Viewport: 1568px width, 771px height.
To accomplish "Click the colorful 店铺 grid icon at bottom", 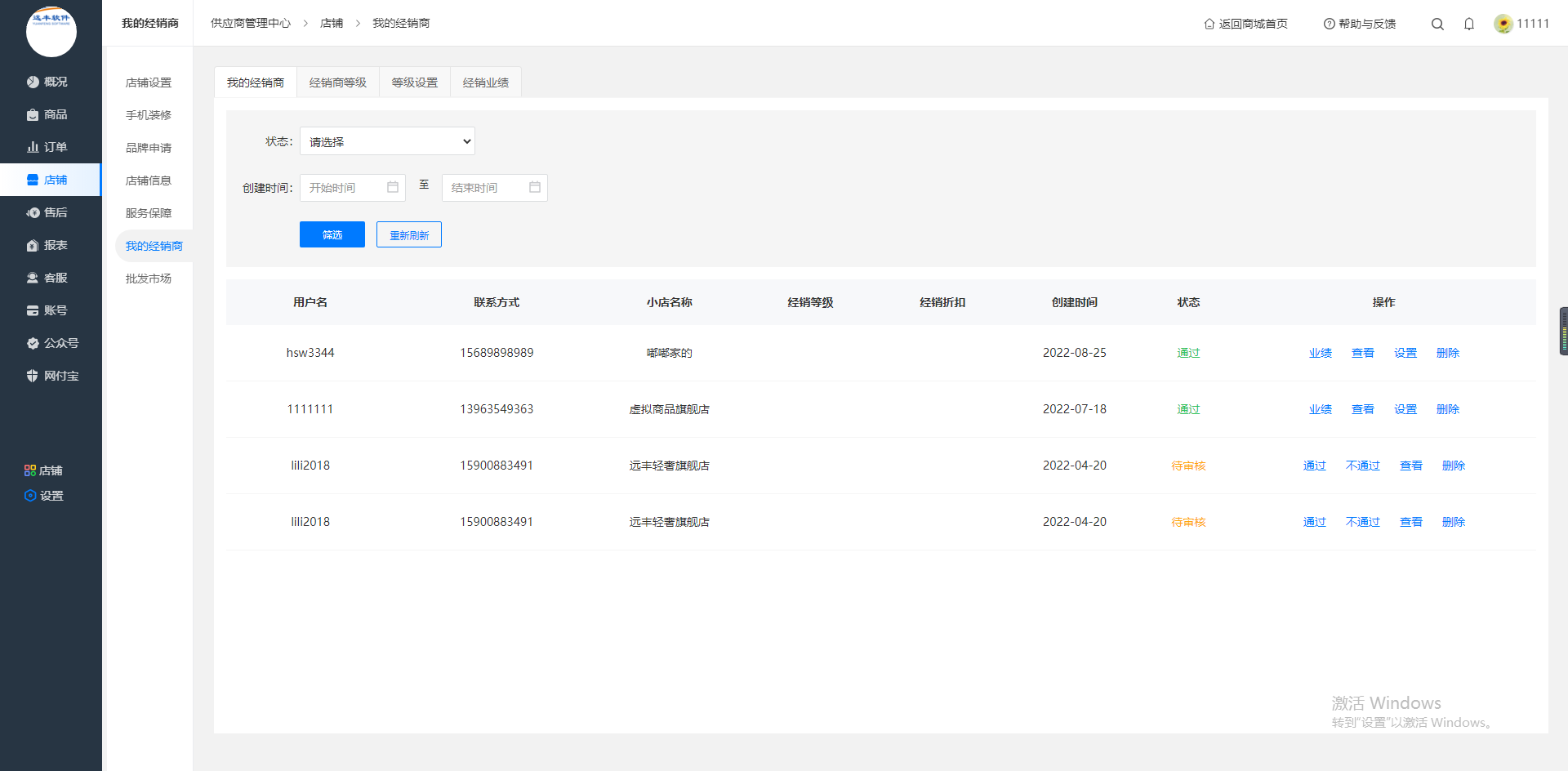I will (30, 470).
